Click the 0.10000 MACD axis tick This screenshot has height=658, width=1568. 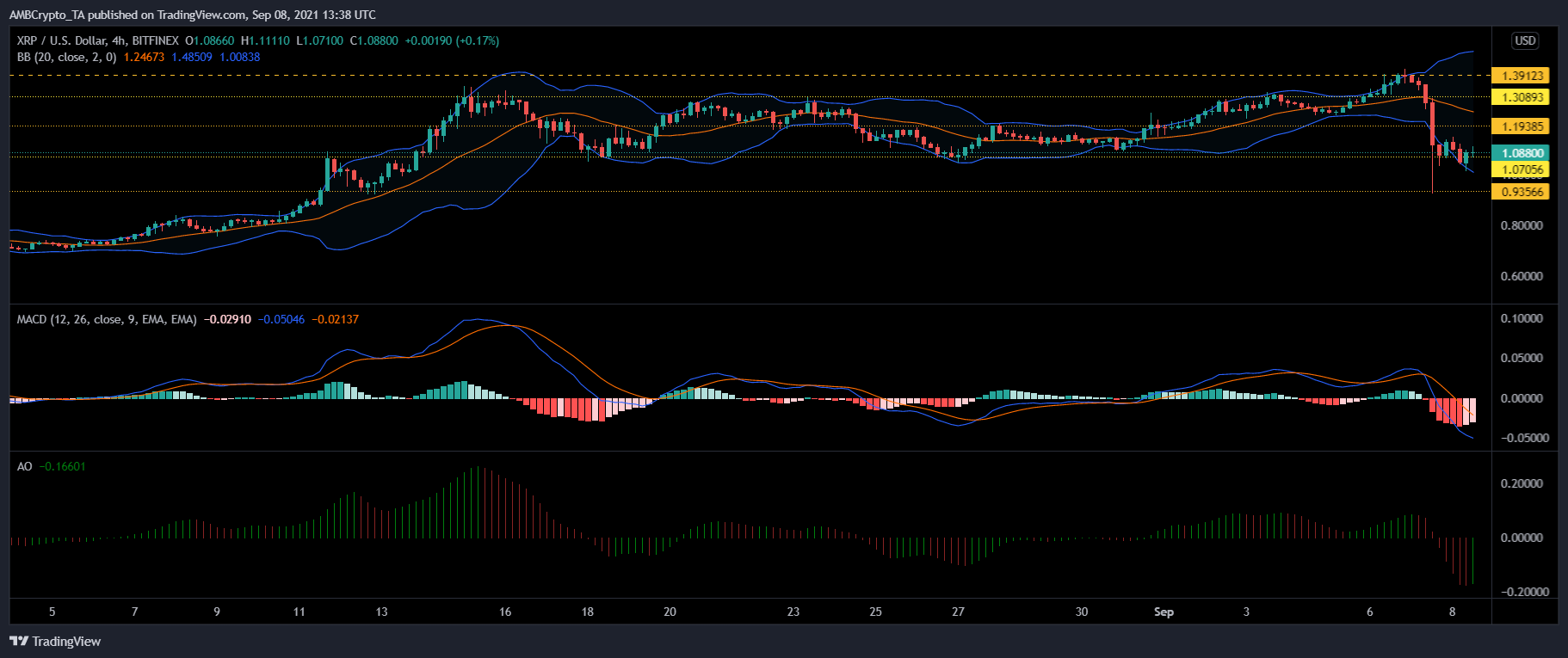(x=1522, y=318)
